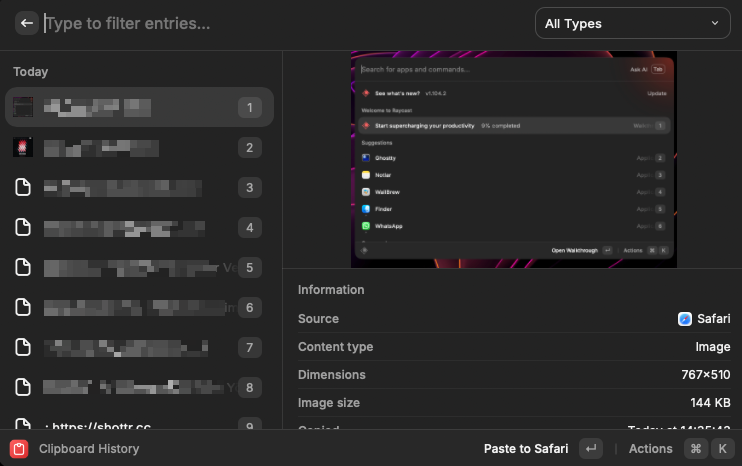Select the first entry's screenshot thumbnail icon
742x466 pixels.
click(x=23, y=107)
